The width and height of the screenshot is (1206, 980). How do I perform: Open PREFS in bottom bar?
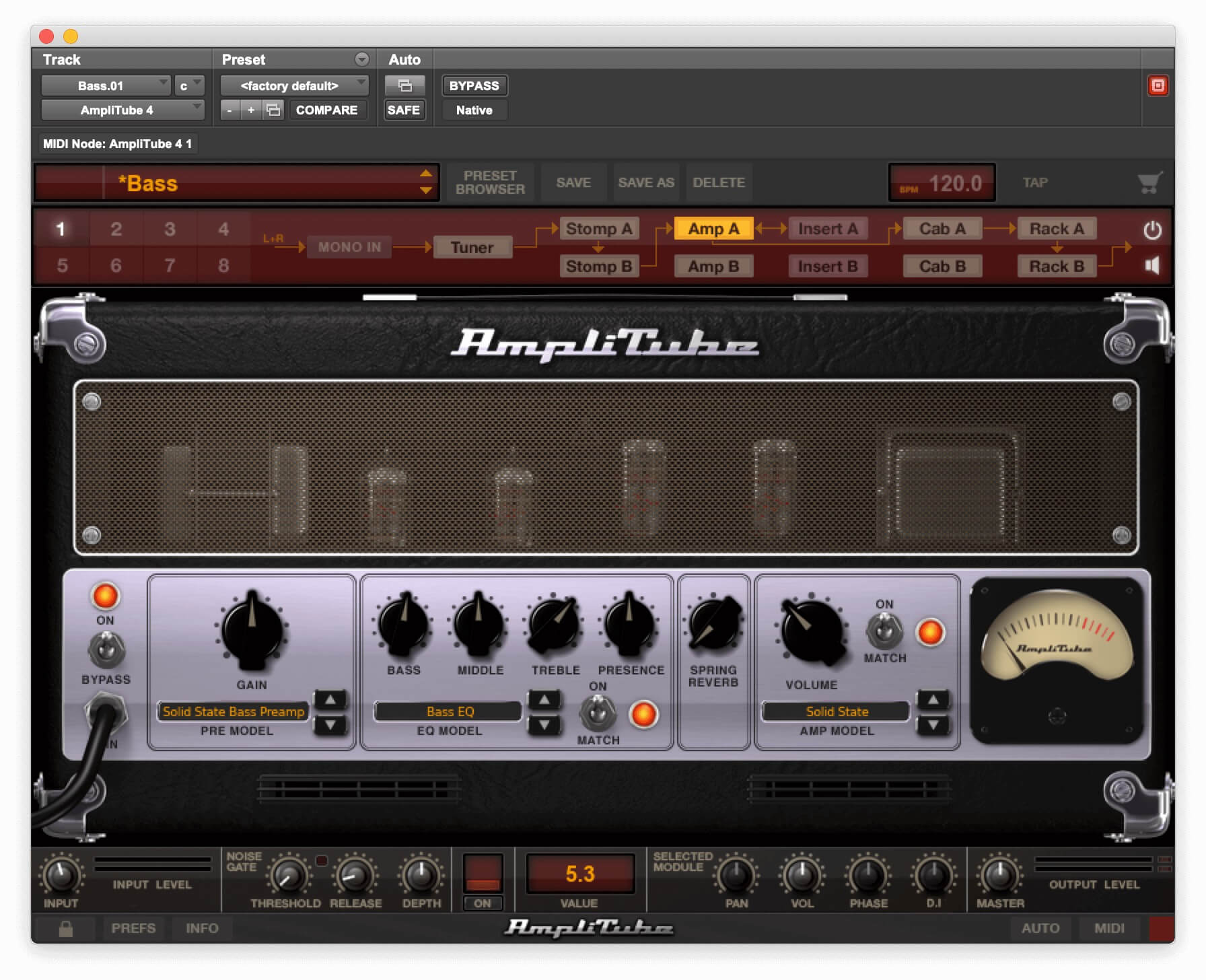(x=133, y=928)
